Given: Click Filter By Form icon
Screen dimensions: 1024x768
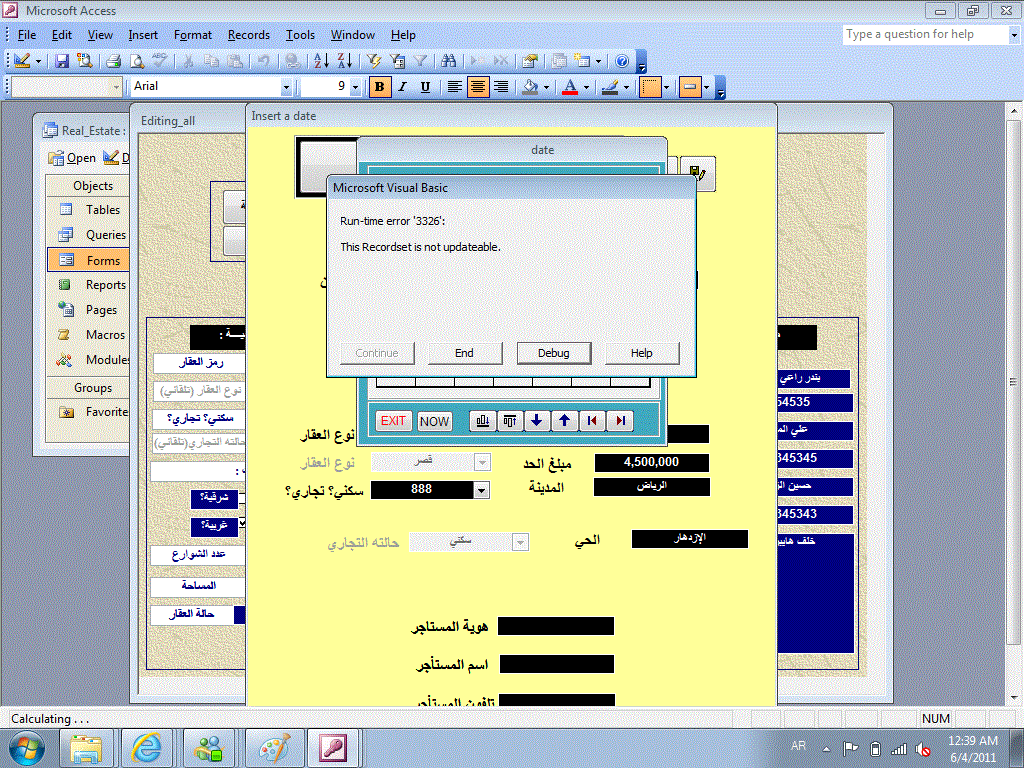Looking at the screenshot, I should point(397,61).
